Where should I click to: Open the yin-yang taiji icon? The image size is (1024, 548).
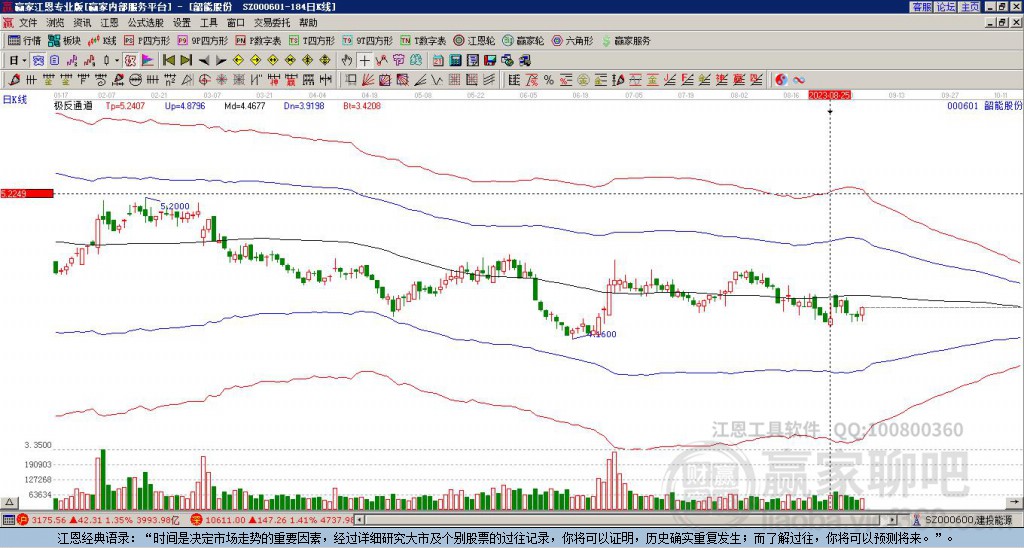coord(781,80)
